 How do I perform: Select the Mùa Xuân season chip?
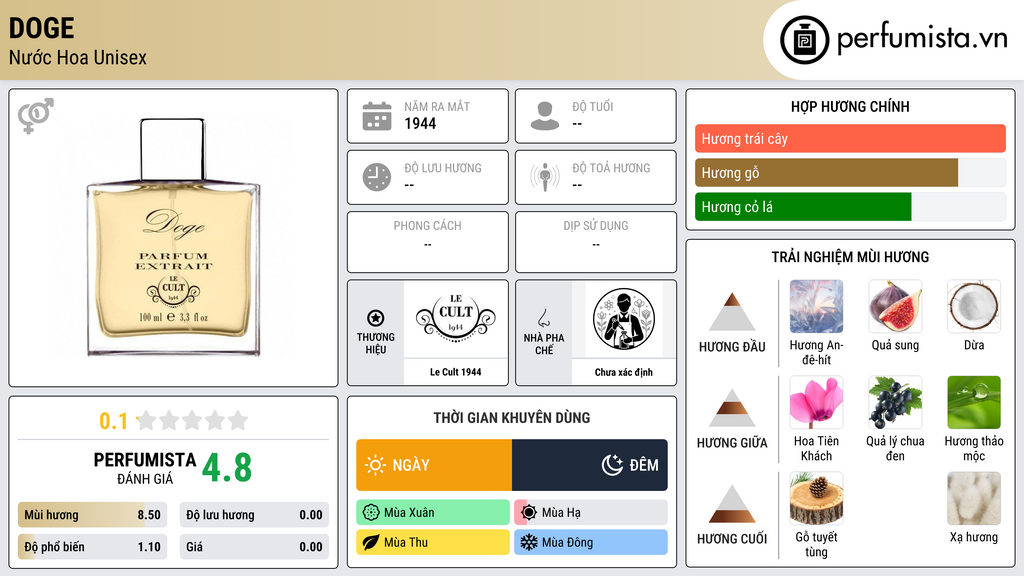point(433,513)
